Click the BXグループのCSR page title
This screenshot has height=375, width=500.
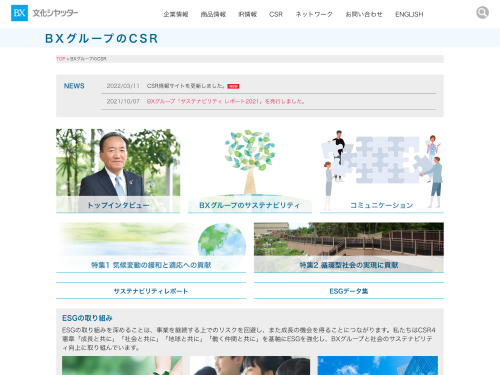pyautogui.click(x=102, y=38)
